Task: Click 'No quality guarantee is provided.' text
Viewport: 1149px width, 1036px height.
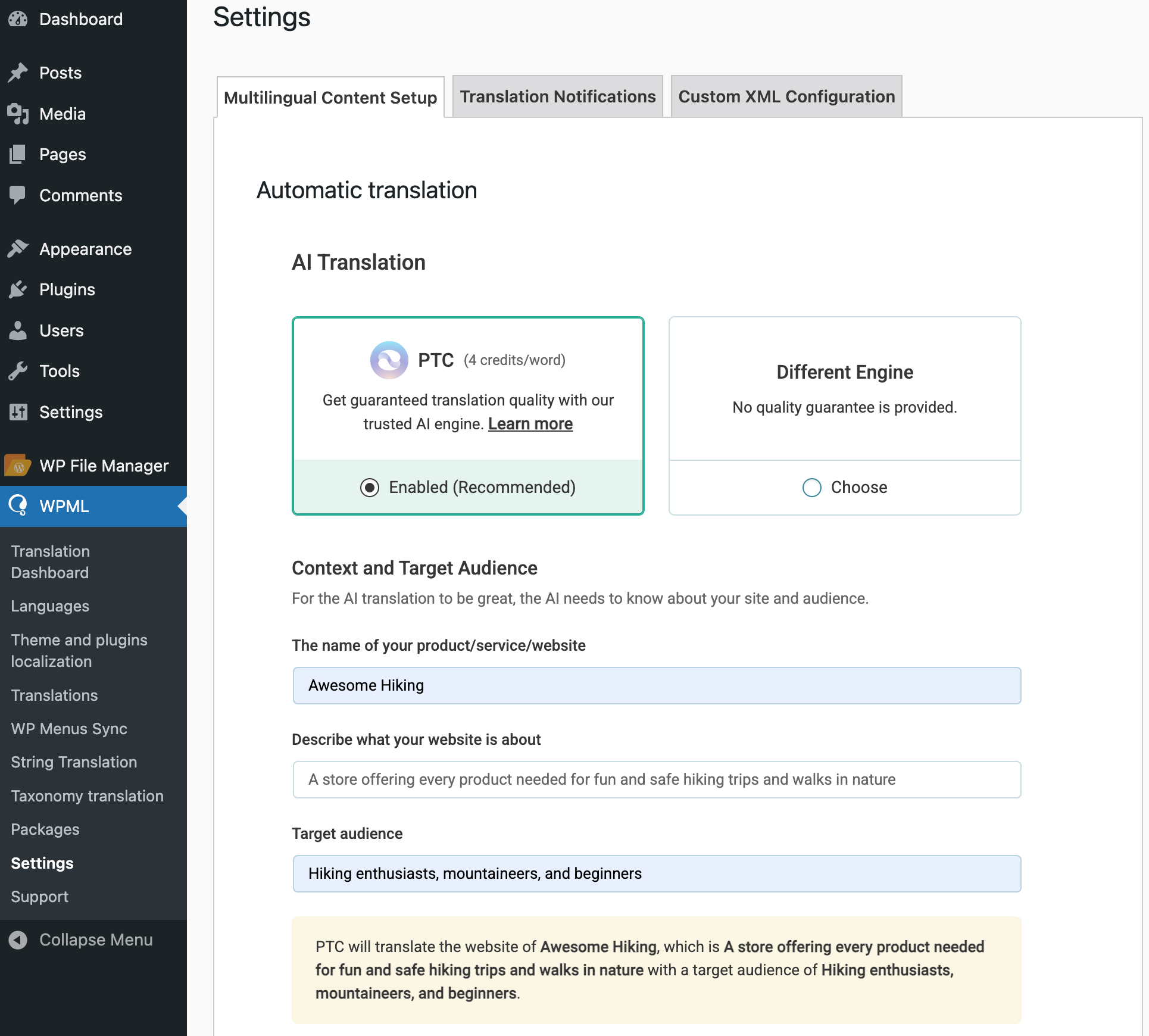Action: 845,407
